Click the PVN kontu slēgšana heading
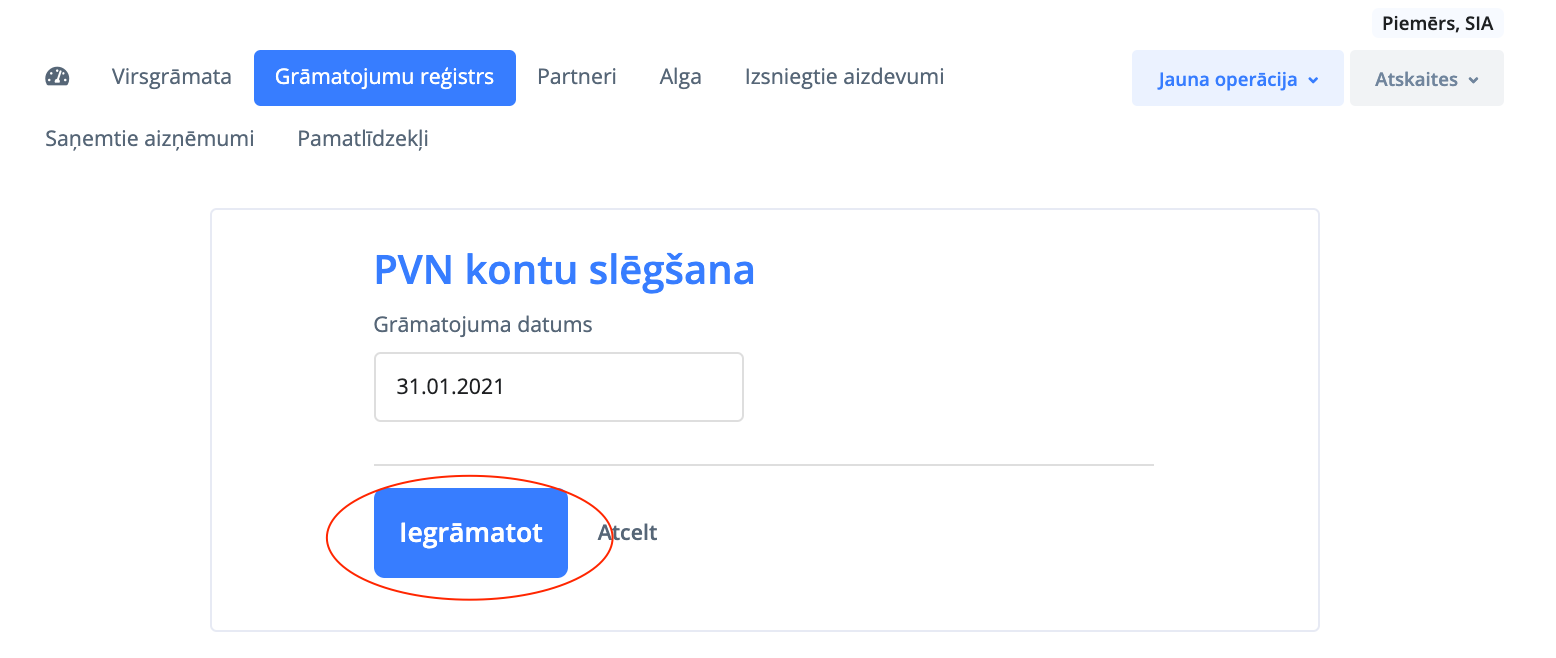1556x658 pixels. click(x=564, y=270)
